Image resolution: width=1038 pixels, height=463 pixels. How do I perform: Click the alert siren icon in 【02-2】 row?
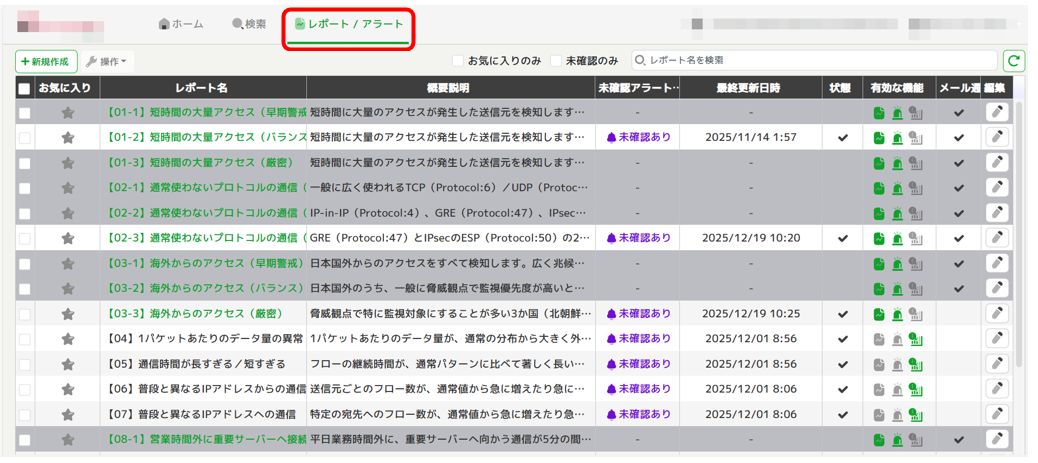pos(898,213)
